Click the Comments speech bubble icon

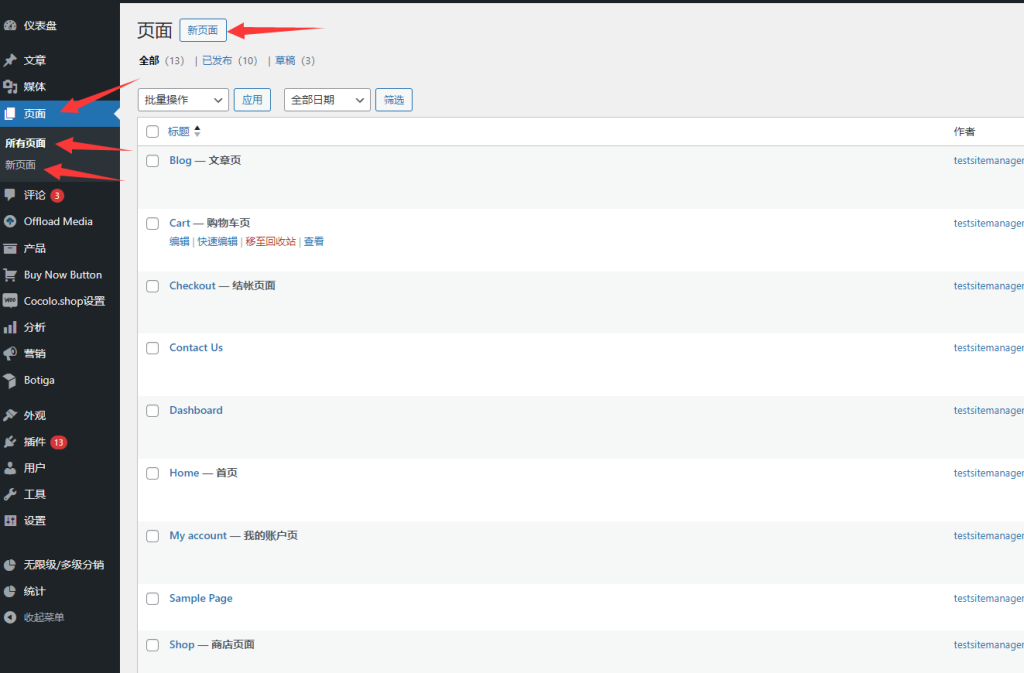(10, 194)
